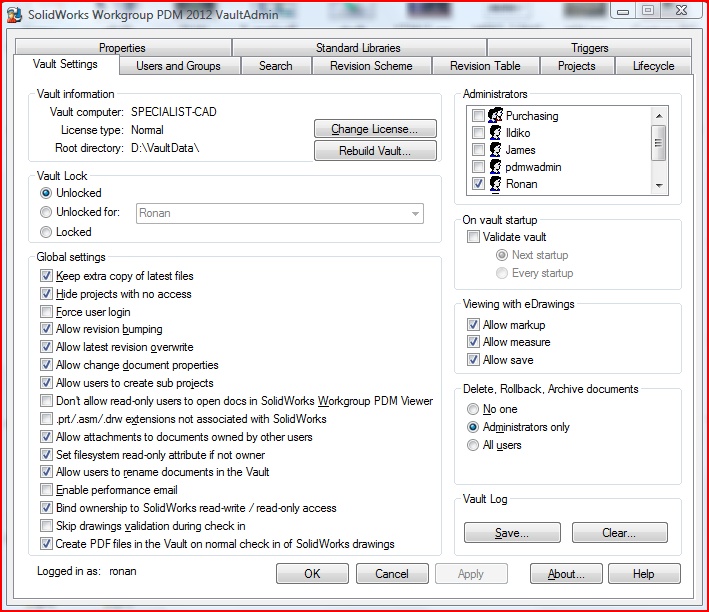Toggle Keep extra copy of latest files
Image resolution: width=709 pixels, height=612 pixels.
pyautogui.click(x=46, y=275)
